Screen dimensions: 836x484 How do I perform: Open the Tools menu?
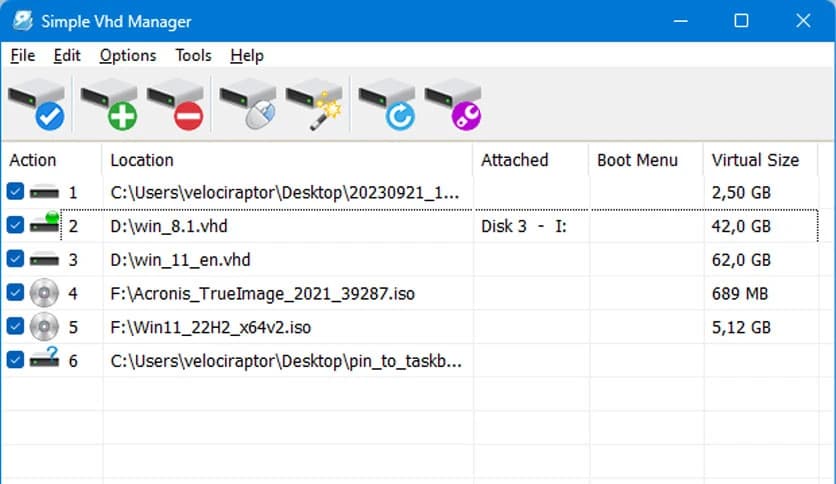coord(194,55)
